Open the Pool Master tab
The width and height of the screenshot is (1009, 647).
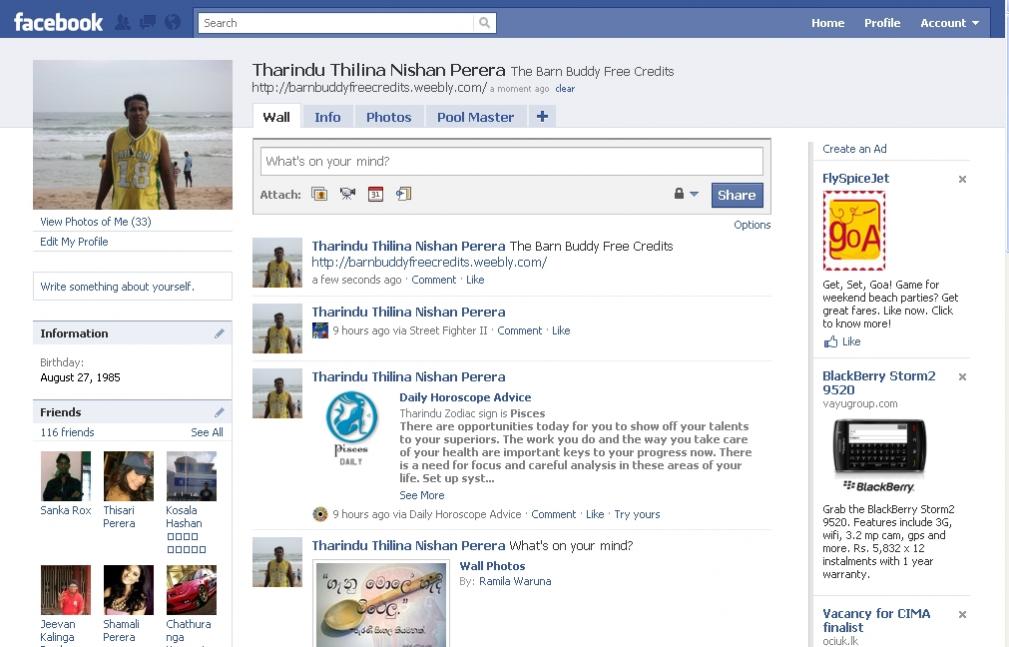coord(476,117)
